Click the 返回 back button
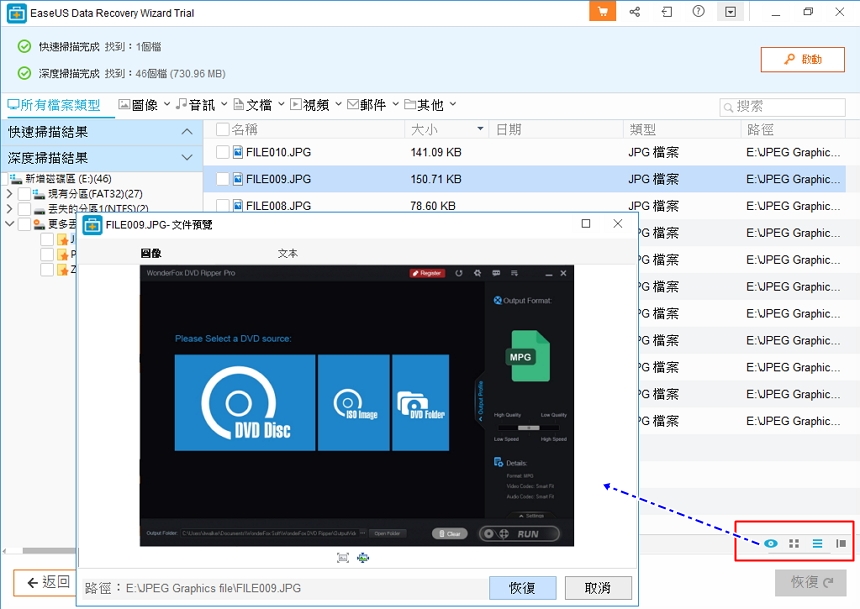The height and width of the screenshot is (609, 860). click(x=45, y=582)
